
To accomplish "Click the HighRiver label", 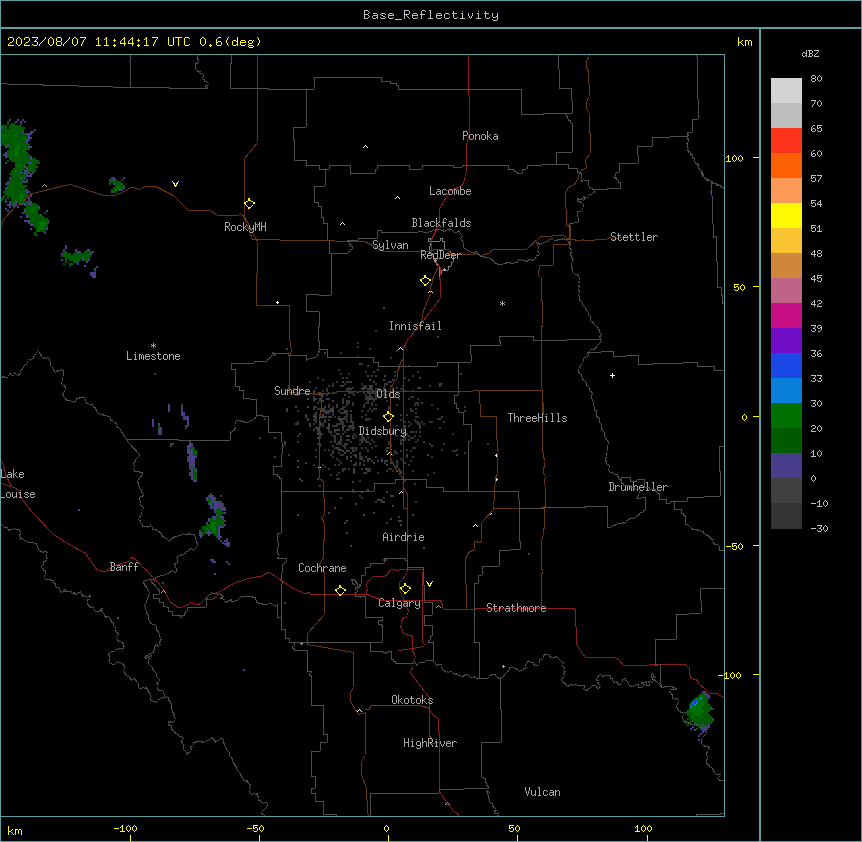I will point(430,743).
